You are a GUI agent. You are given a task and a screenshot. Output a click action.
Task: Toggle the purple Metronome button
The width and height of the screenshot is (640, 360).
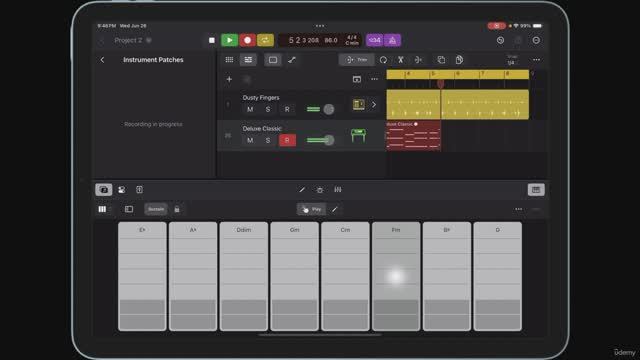point(392,40)
